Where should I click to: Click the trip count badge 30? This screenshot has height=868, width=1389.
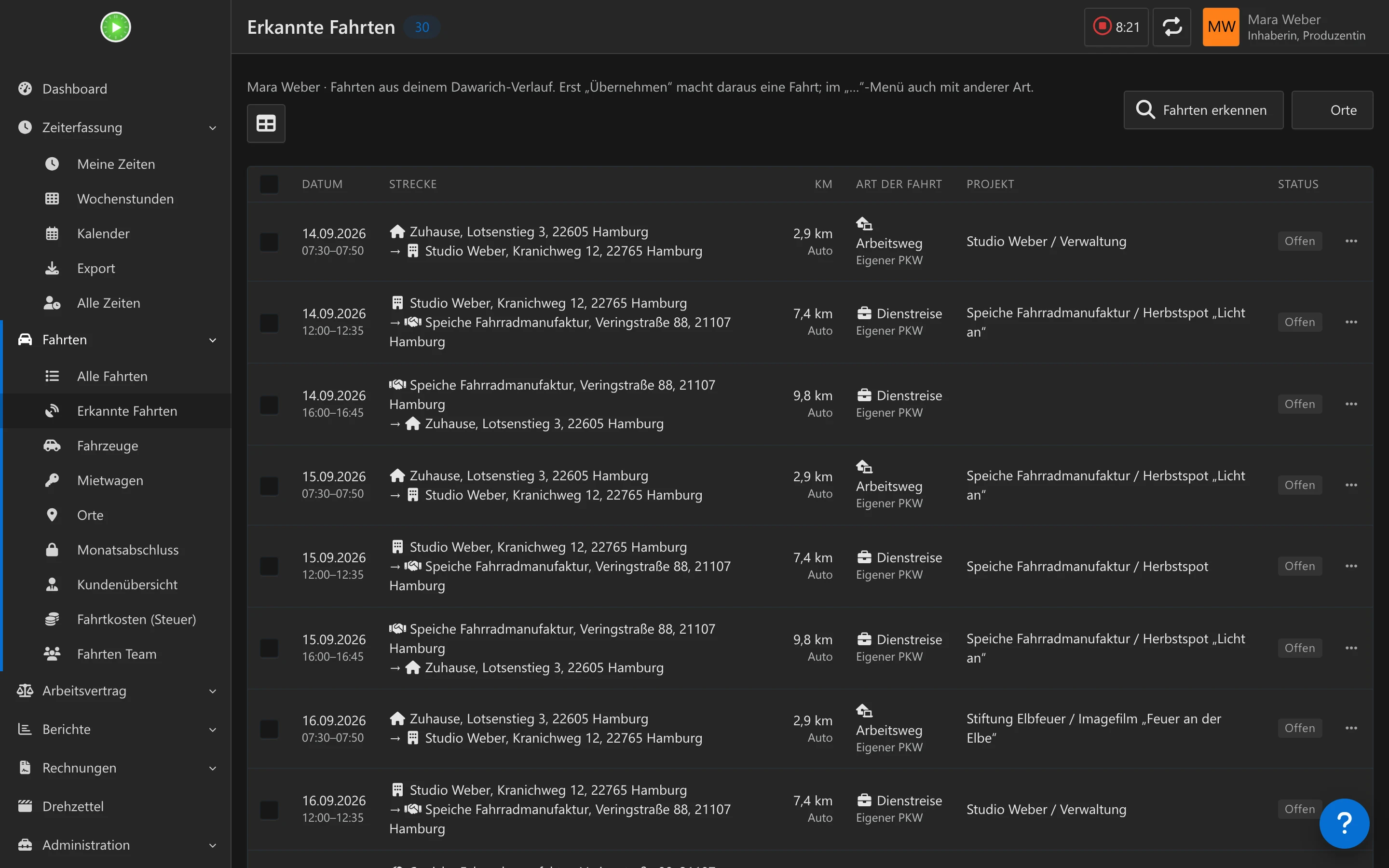[x=422, y=27]
